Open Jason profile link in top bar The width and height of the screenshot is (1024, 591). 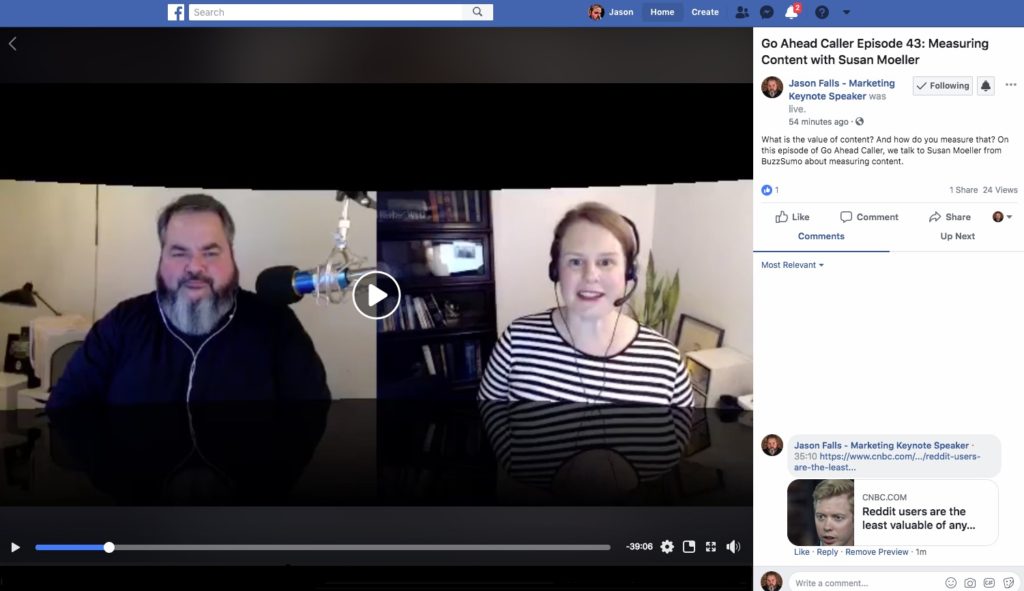(x=620, y=12)
